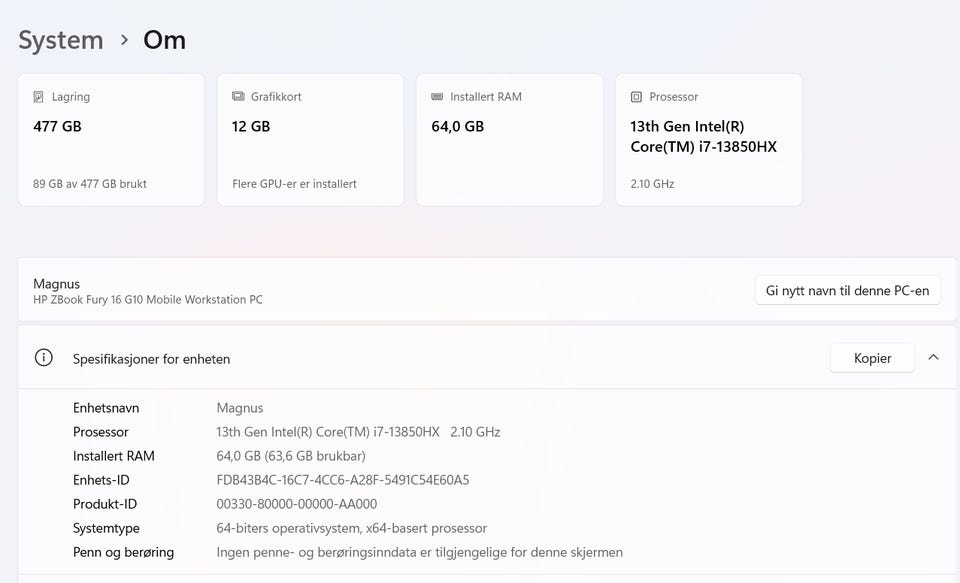Open the Prosessor i7-13850HX card
Viewport: 960px width, 583px height.
(x=708, y=140)
